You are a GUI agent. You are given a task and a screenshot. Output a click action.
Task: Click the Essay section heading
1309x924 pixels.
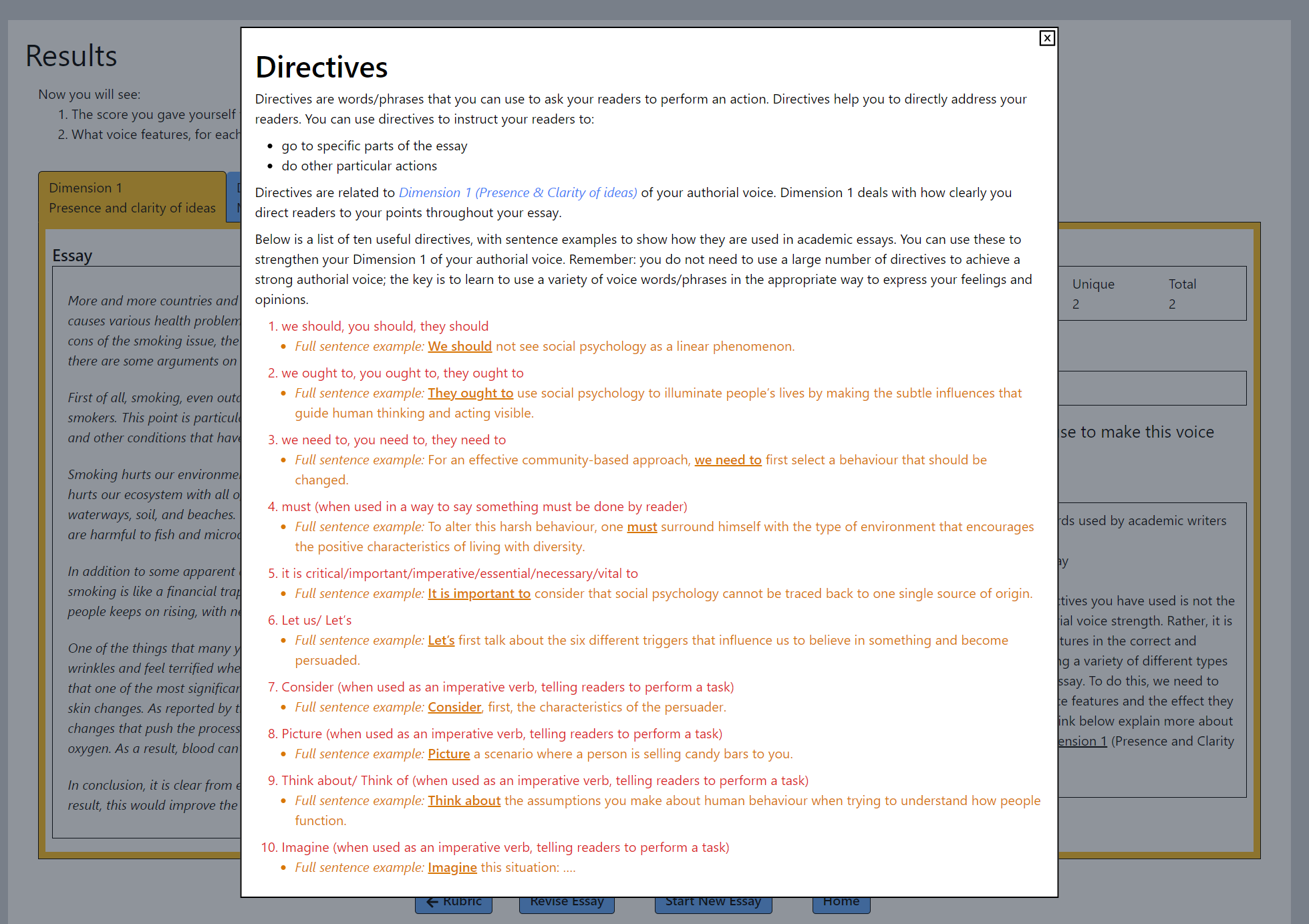tap(72, 256)
